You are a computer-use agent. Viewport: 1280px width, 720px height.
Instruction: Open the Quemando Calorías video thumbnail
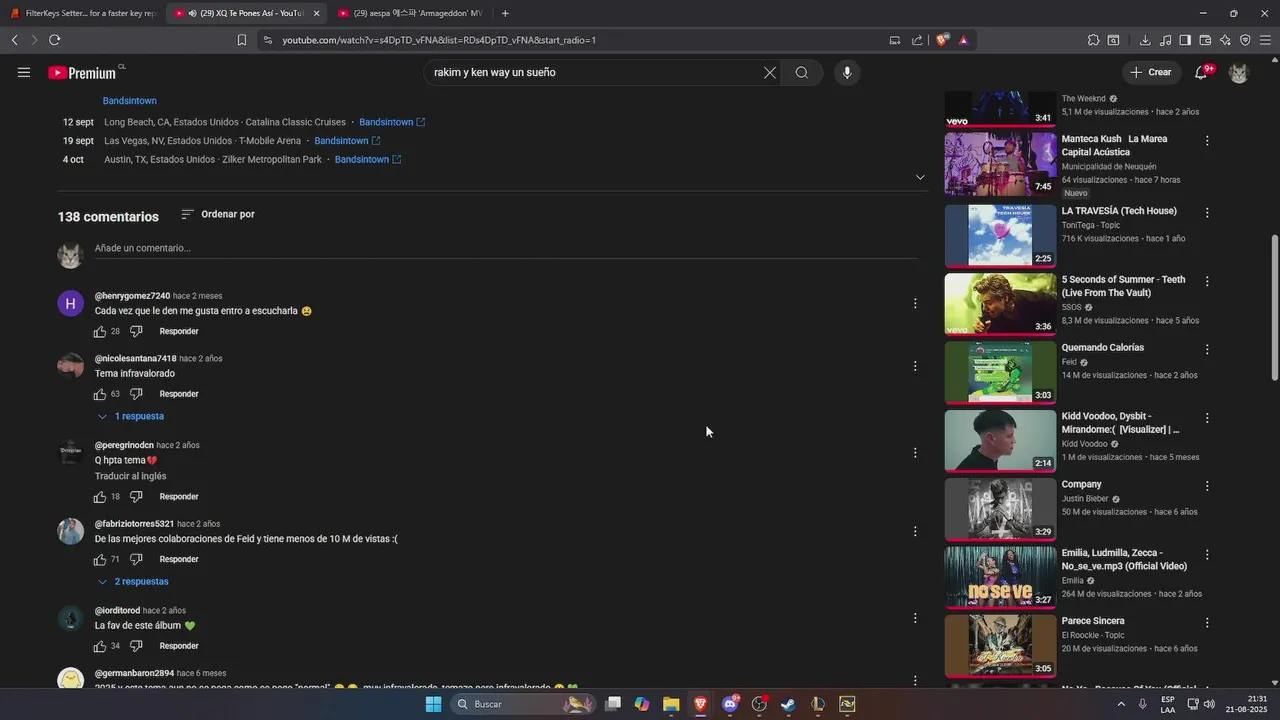tap(1000, 372)
